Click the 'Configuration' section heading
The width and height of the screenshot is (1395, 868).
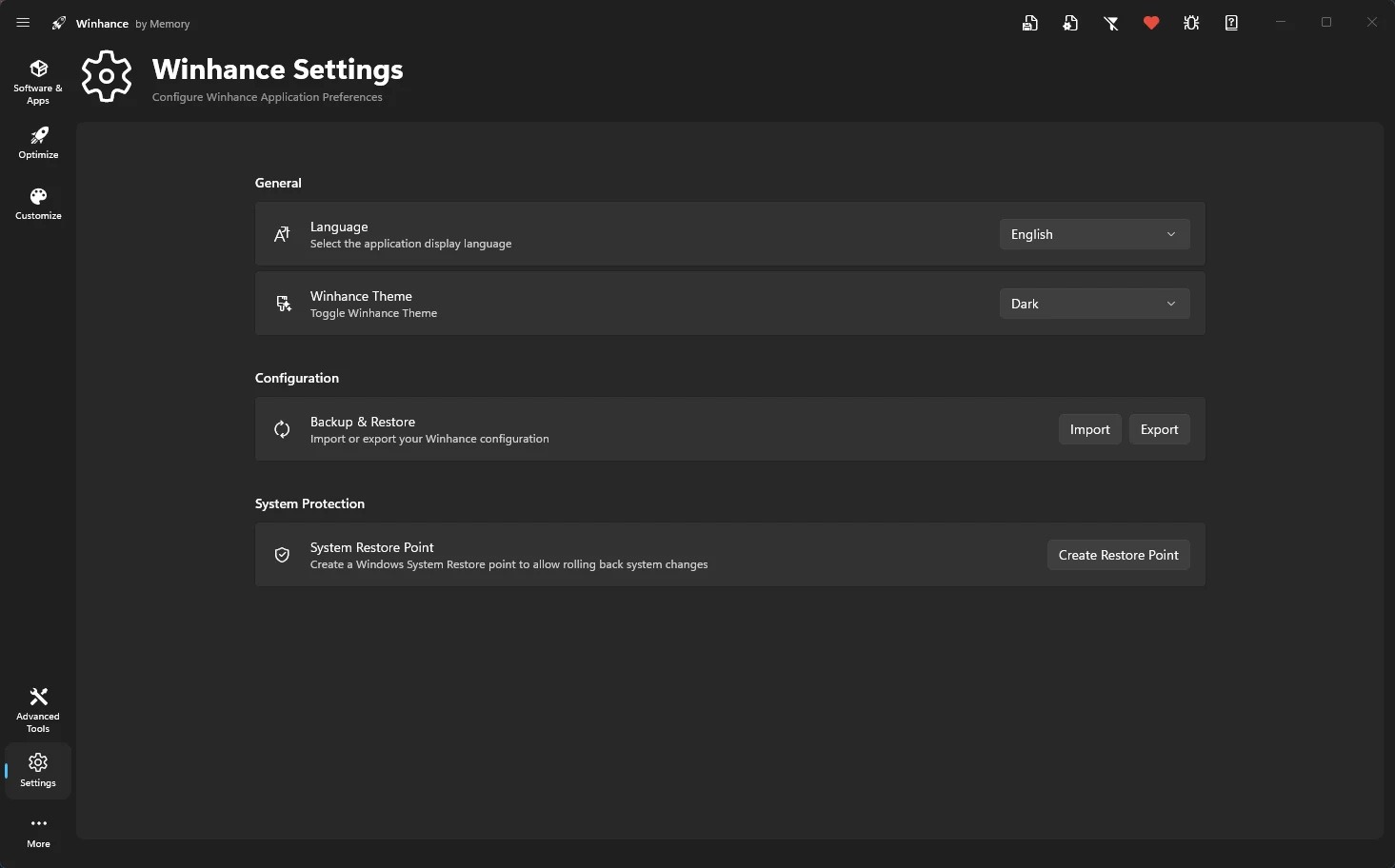click(297, 378)
